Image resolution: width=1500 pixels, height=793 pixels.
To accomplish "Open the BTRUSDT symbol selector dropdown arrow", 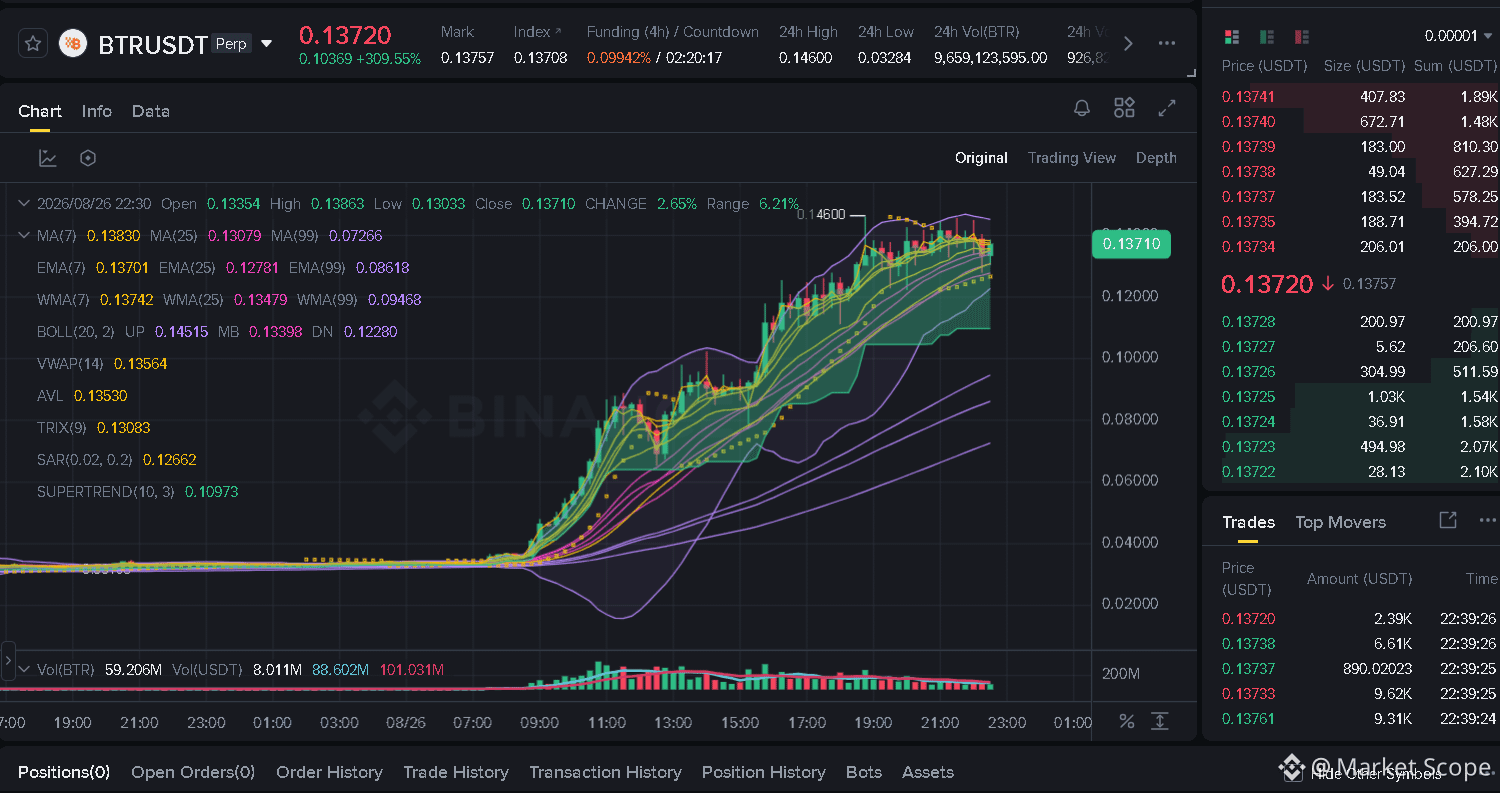I will click(266, 43).
